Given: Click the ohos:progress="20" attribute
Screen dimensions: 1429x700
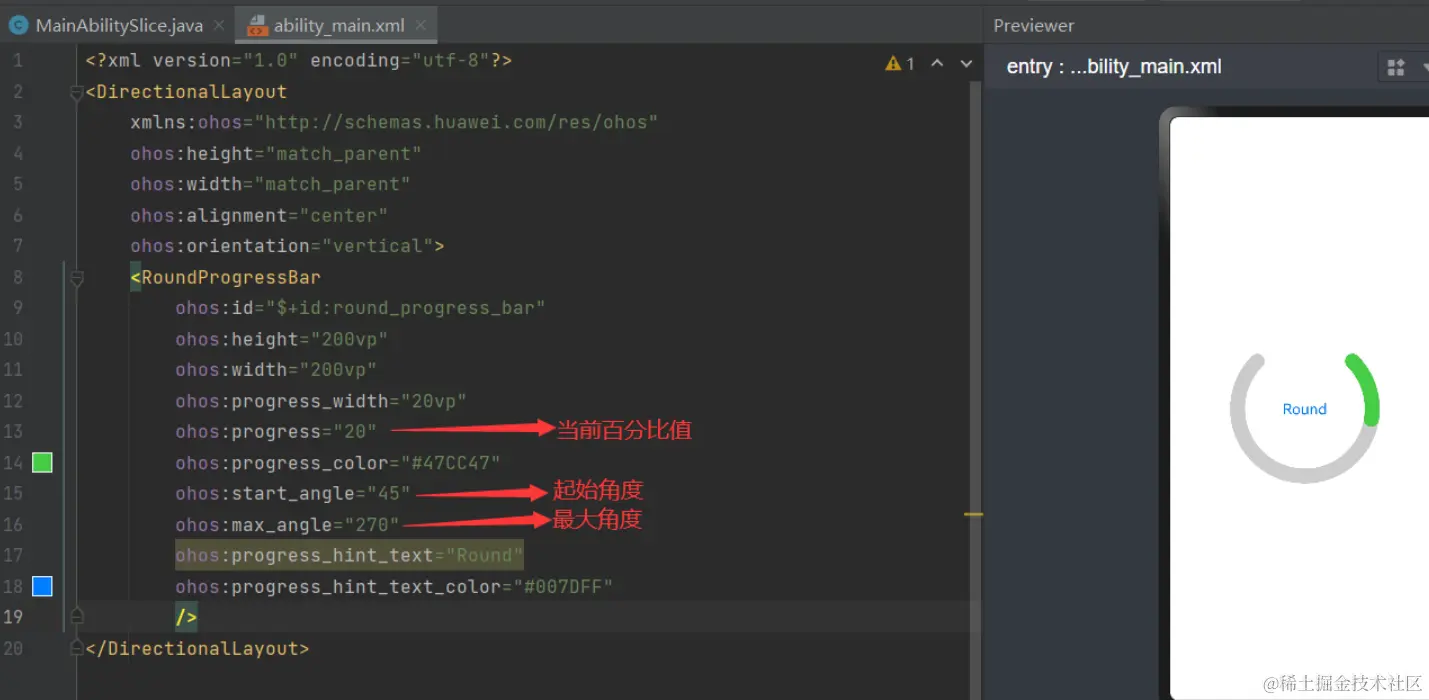Looking at the screenshot, I should tap(276, 432).
